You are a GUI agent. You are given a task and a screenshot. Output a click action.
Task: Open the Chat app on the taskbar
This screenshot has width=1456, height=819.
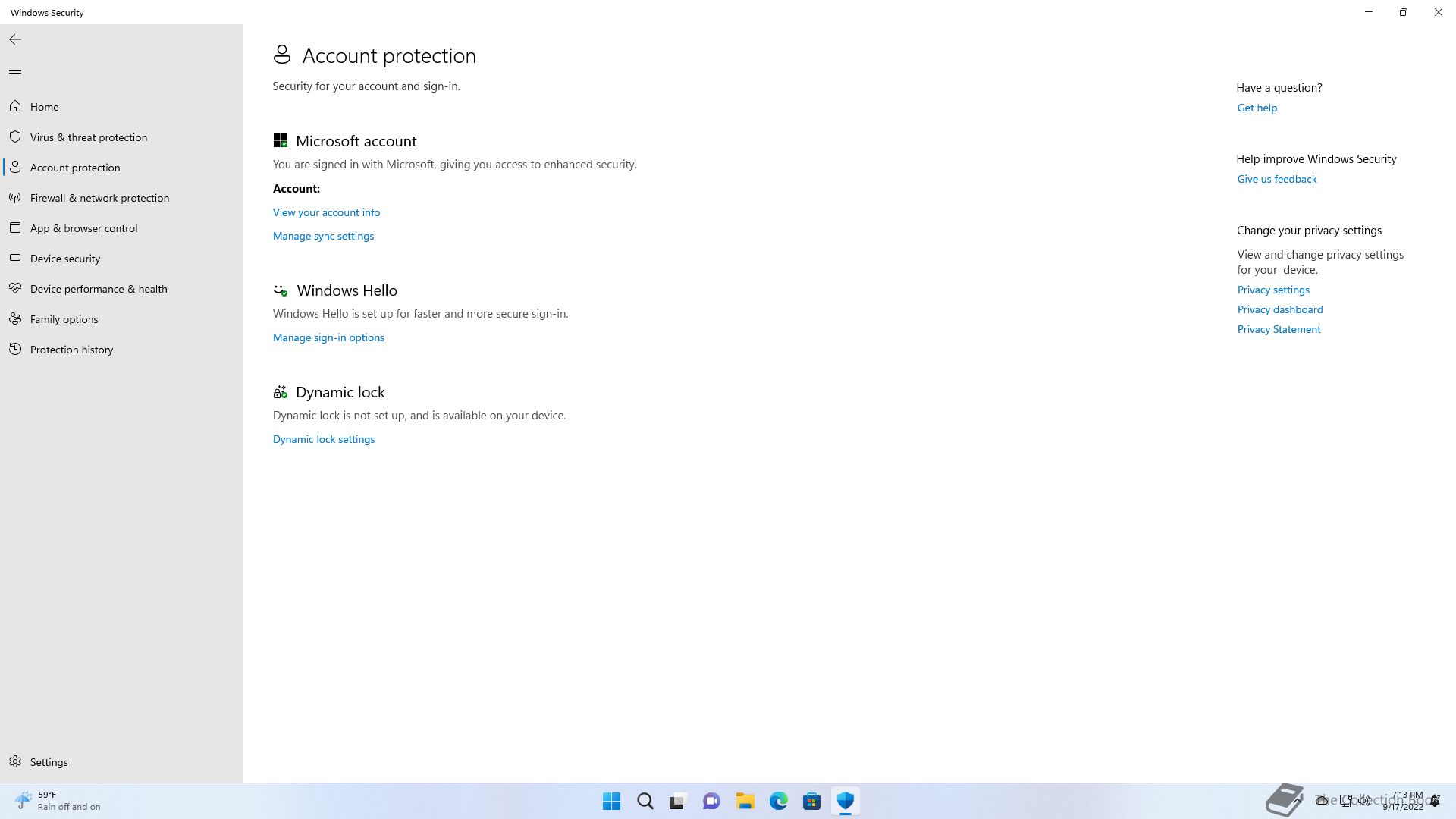click(x=711, y=801)
